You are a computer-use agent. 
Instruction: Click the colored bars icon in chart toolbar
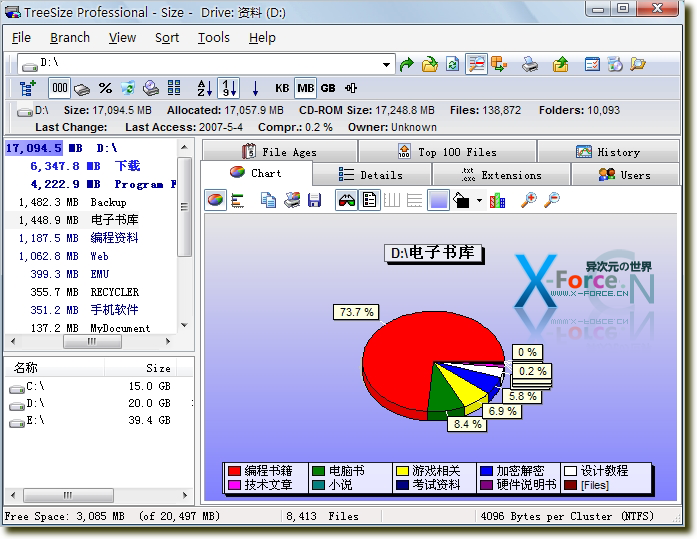[497, 201]
